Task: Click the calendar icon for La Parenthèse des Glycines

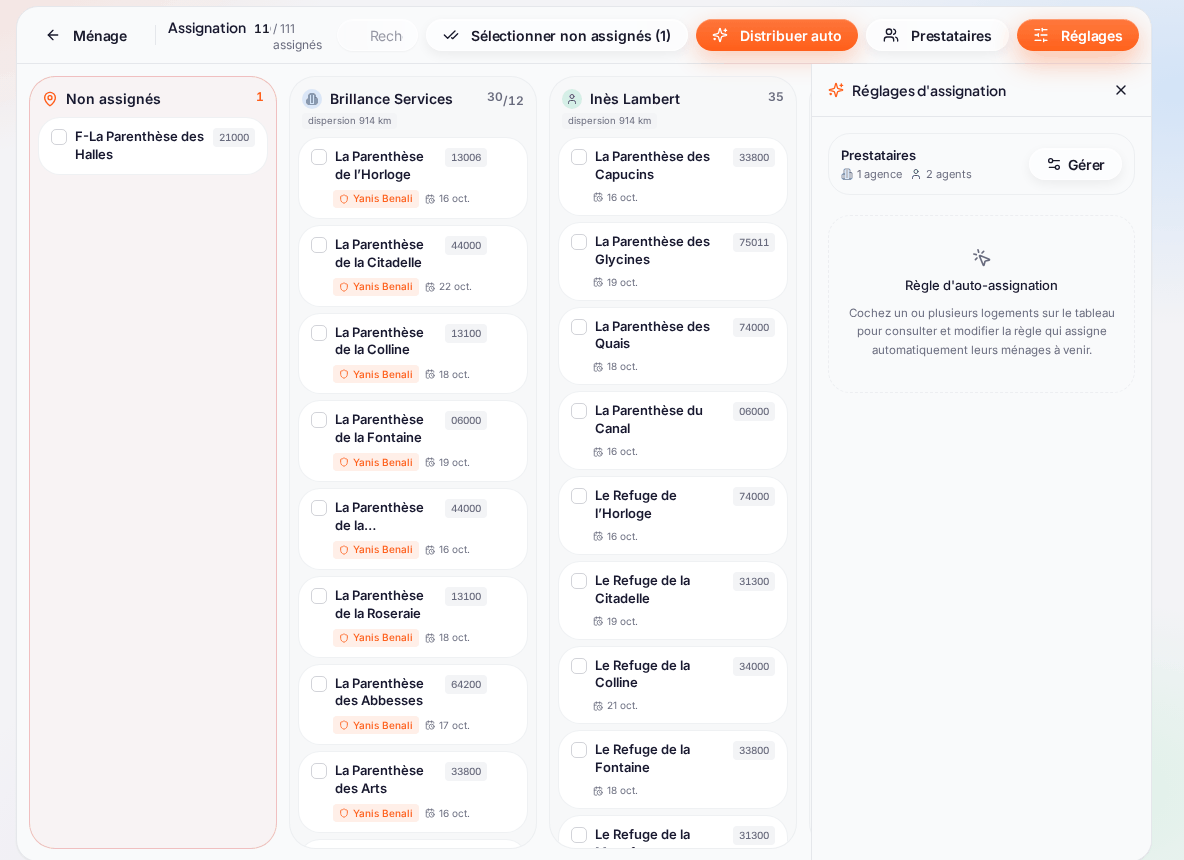Action: 598,282
